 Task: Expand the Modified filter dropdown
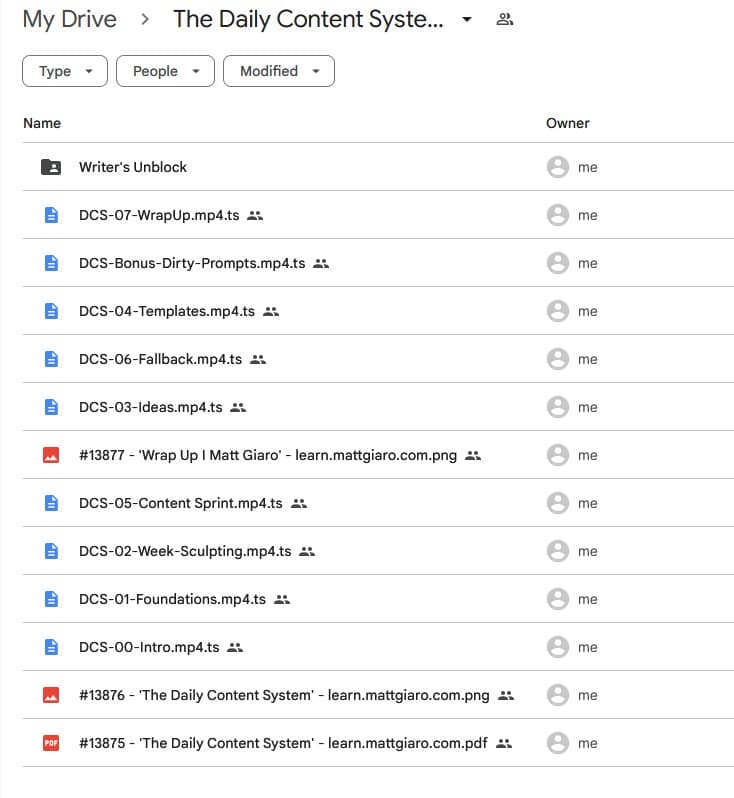click(279, 71)
